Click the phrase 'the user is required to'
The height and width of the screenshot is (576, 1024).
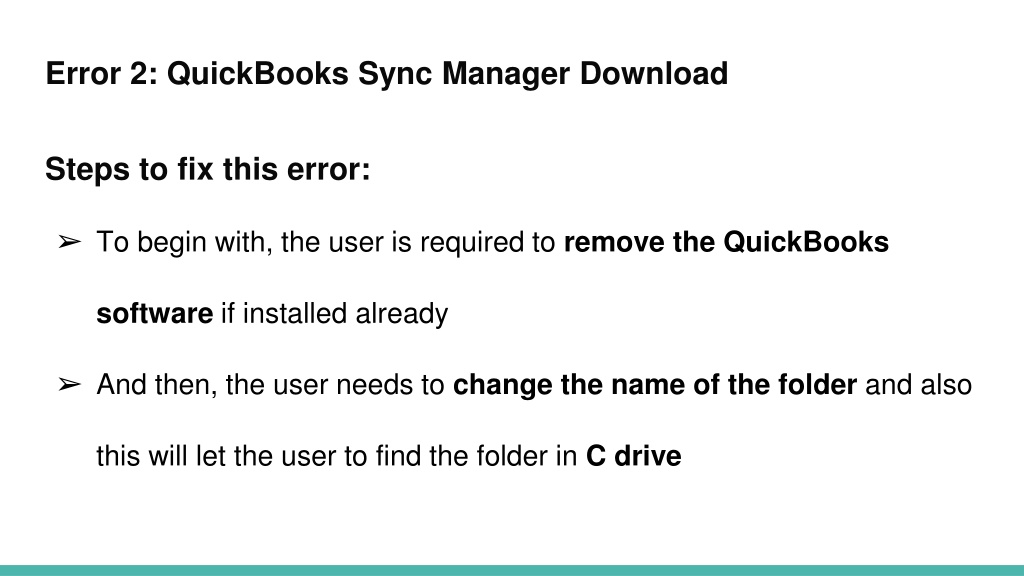click(418, 242)
